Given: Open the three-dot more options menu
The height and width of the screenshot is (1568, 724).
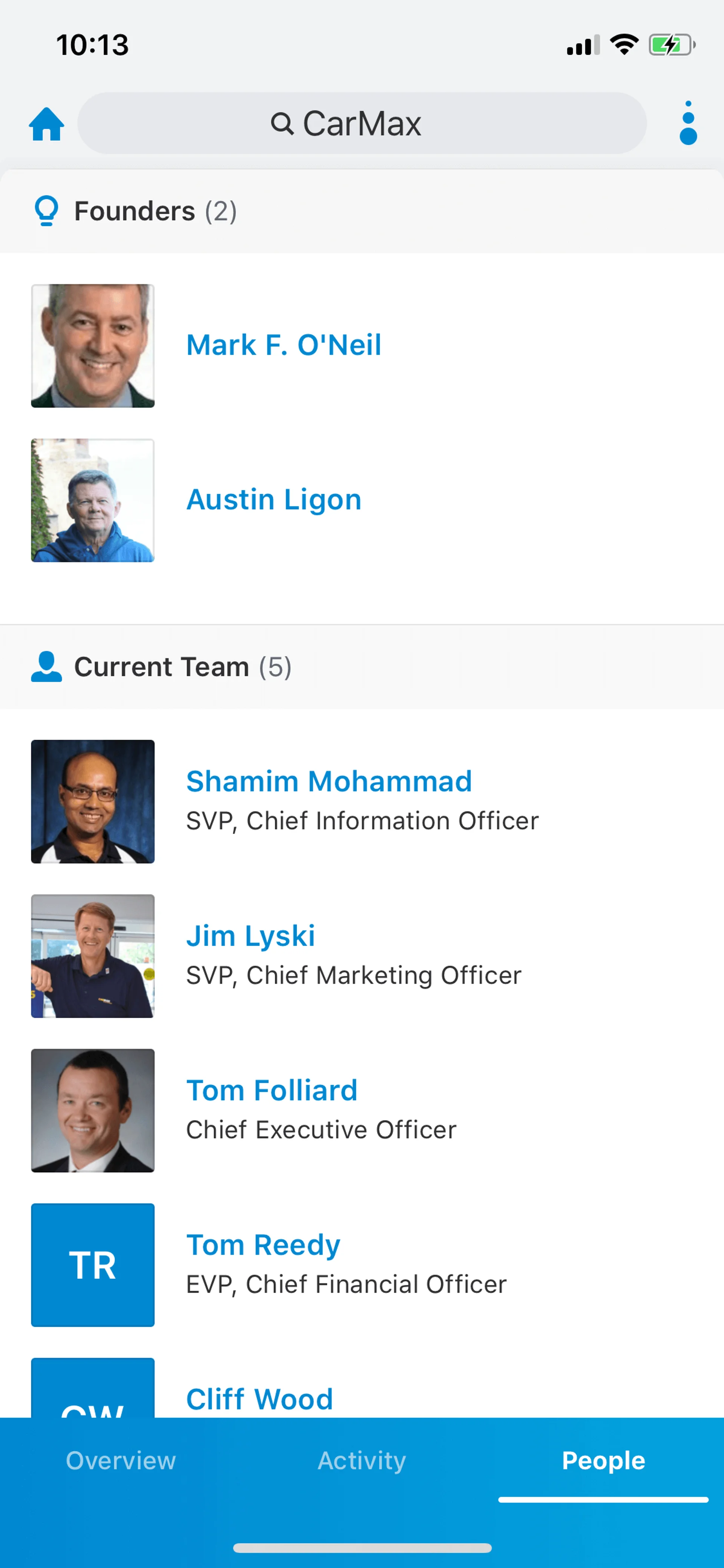Looking at the screenshot, I should point(687,124).
